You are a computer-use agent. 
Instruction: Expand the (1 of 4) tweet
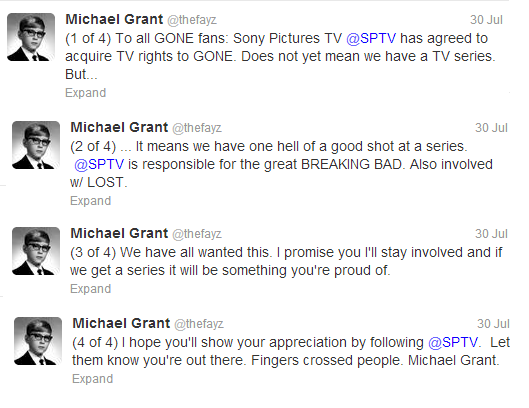point(86,92)
